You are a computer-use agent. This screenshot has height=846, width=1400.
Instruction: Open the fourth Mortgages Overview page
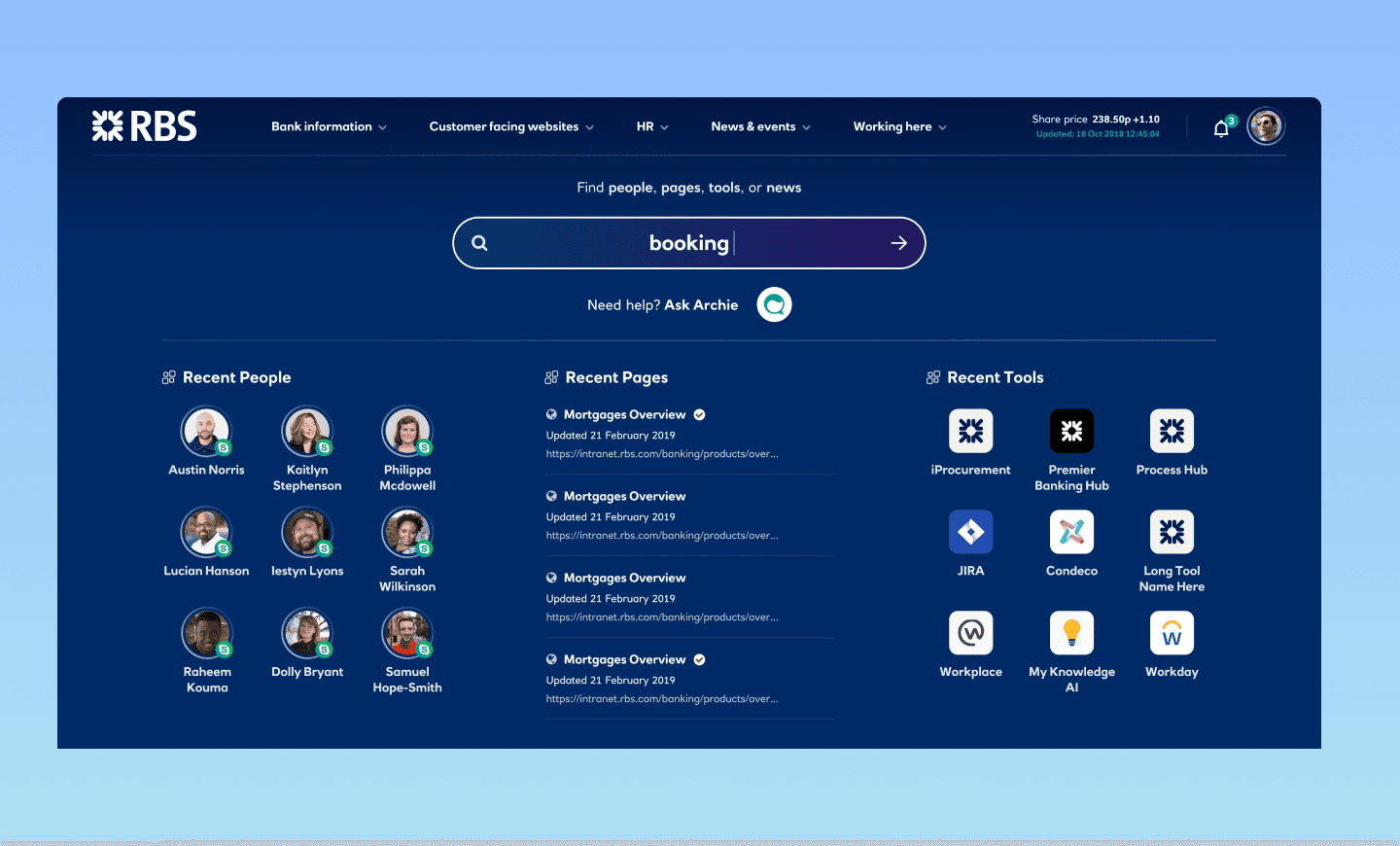tap(624, 659)
